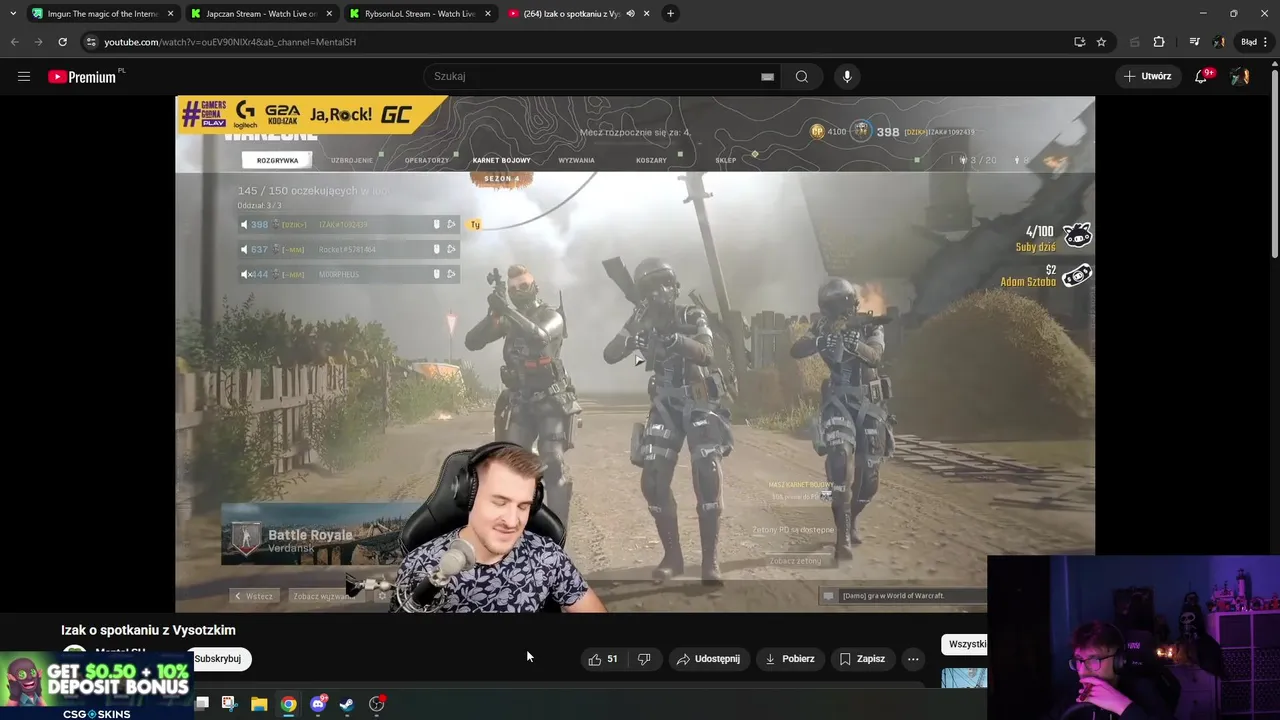The height and width of the screenshot is (720, 1280).
Task: Dislike the video with thumbs down
Action: point(644,659)
